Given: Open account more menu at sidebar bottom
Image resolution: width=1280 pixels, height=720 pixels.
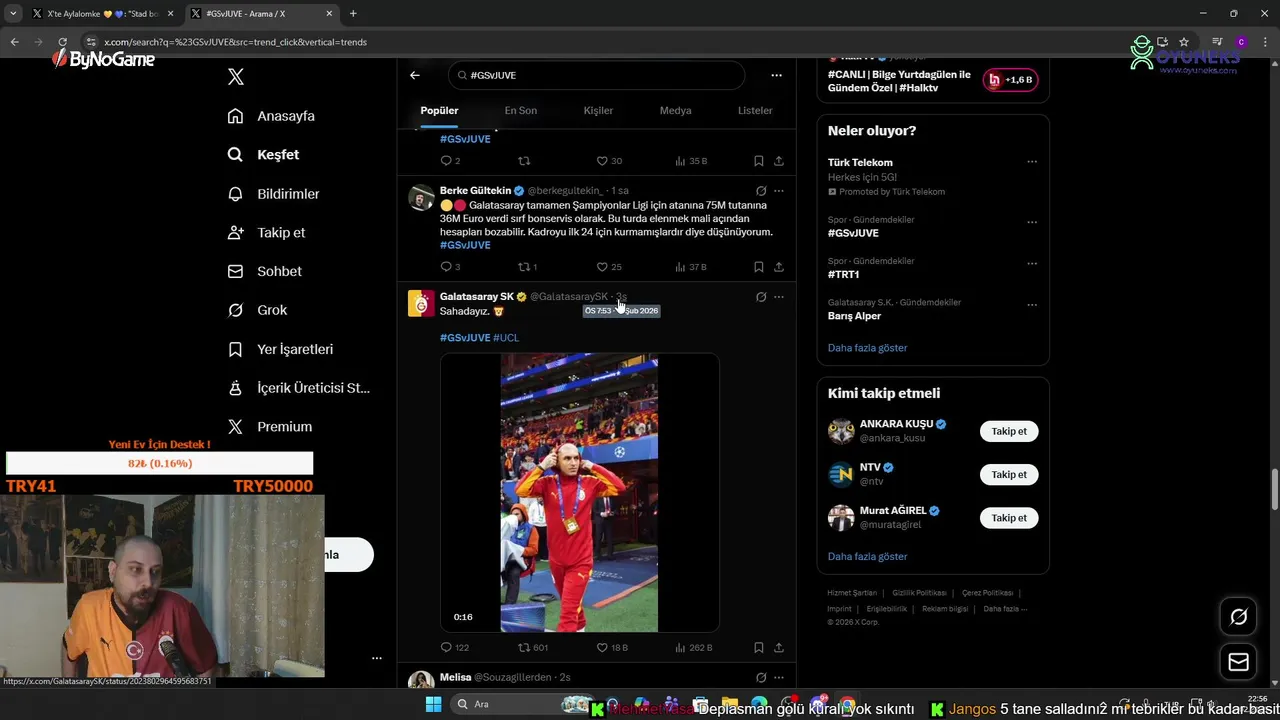Looking at the screenshot, I should (376, 658).
